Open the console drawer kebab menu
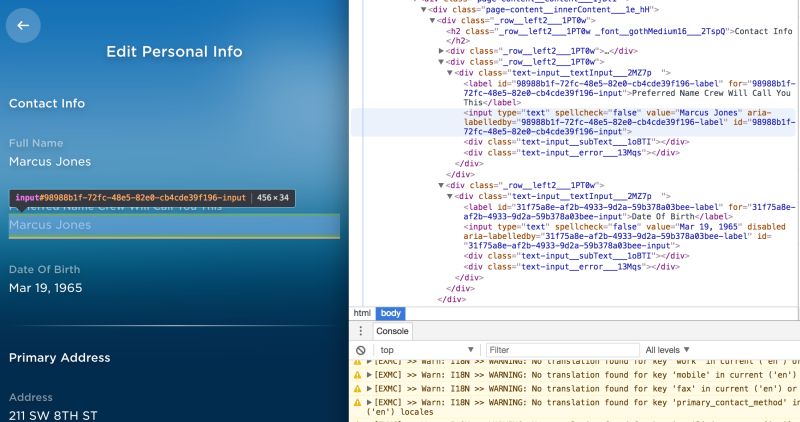This screenshot has height=422, width=800. point(361,331)
